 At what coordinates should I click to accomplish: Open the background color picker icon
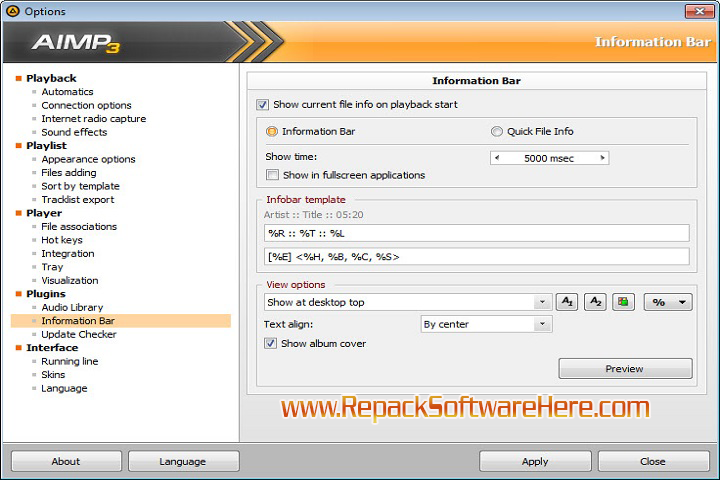pos(623,302)
